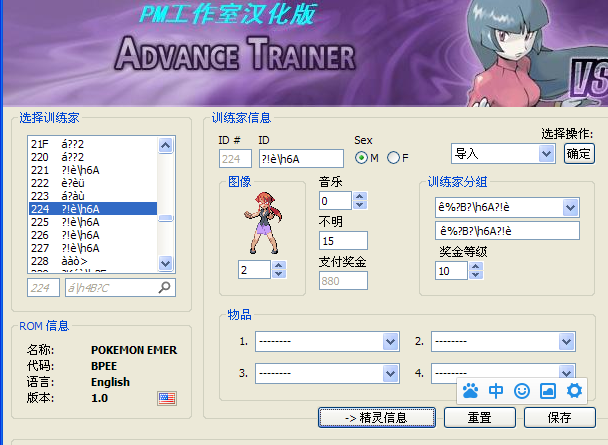Image resolution: width=608 pixels, height=445 pixels.
Task: Expand item slot 2 dropdown
Action: point(567,342)
